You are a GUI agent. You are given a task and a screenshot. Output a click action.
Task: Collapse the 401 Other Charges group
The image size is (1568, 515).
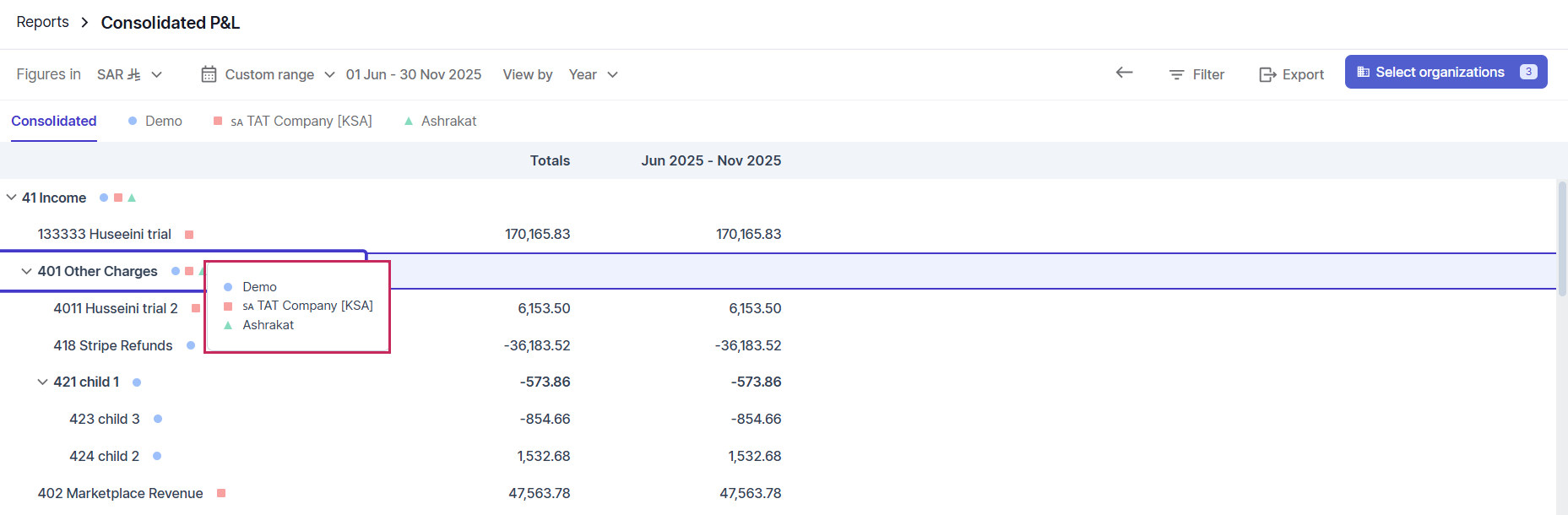(x=27, y=271)
